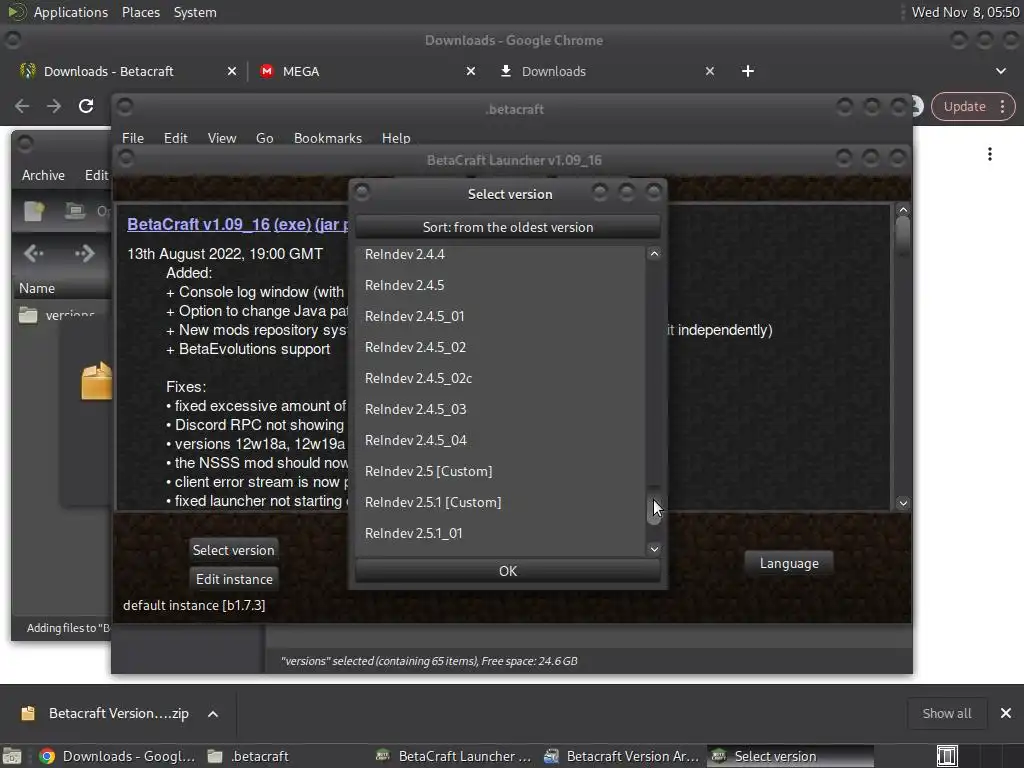Expand Chrome tab search chevron
Screen dimensions: 1024x768
[1000, 71]
